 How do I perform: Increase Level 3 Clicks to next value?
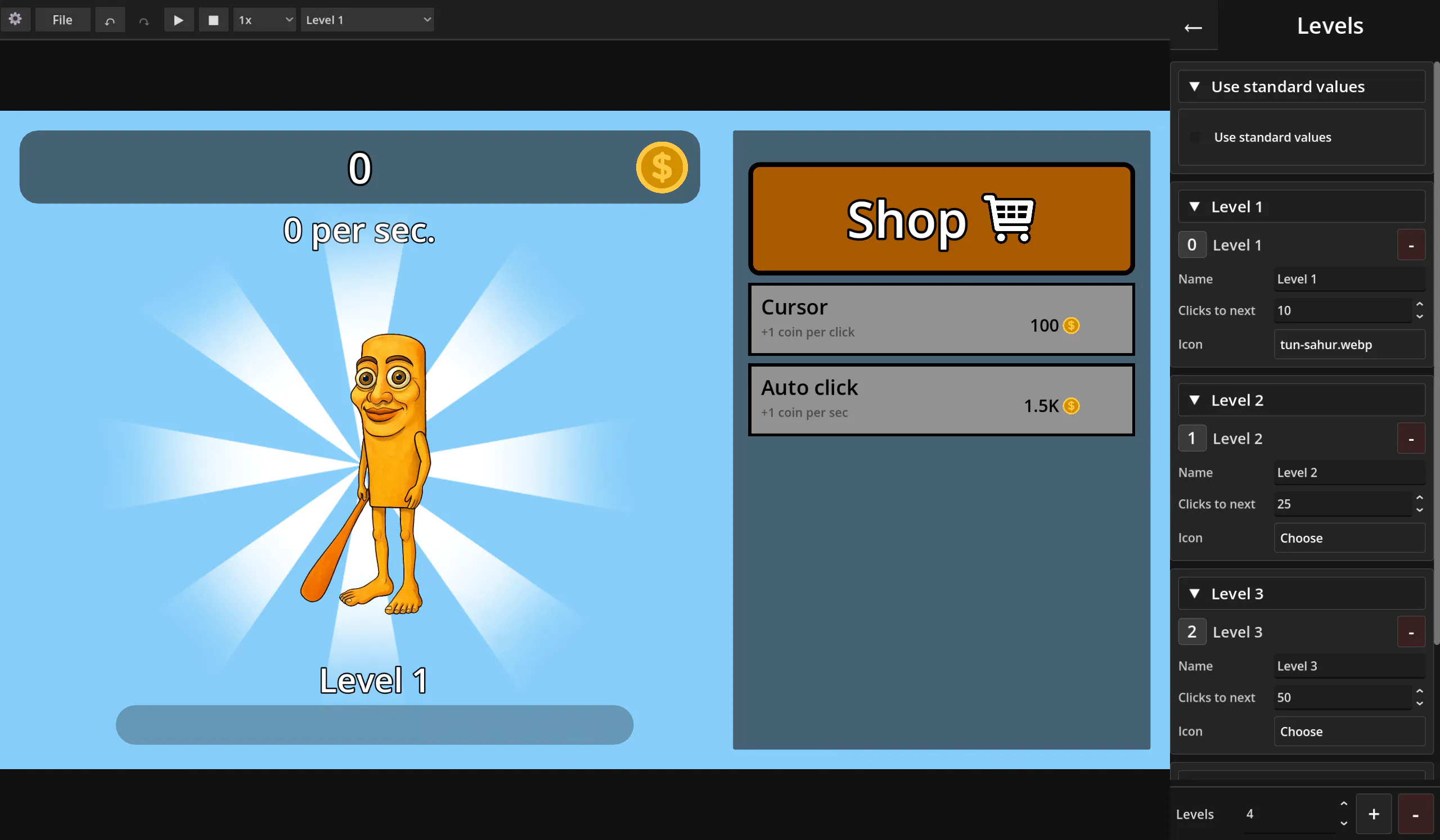point(1419,692)
